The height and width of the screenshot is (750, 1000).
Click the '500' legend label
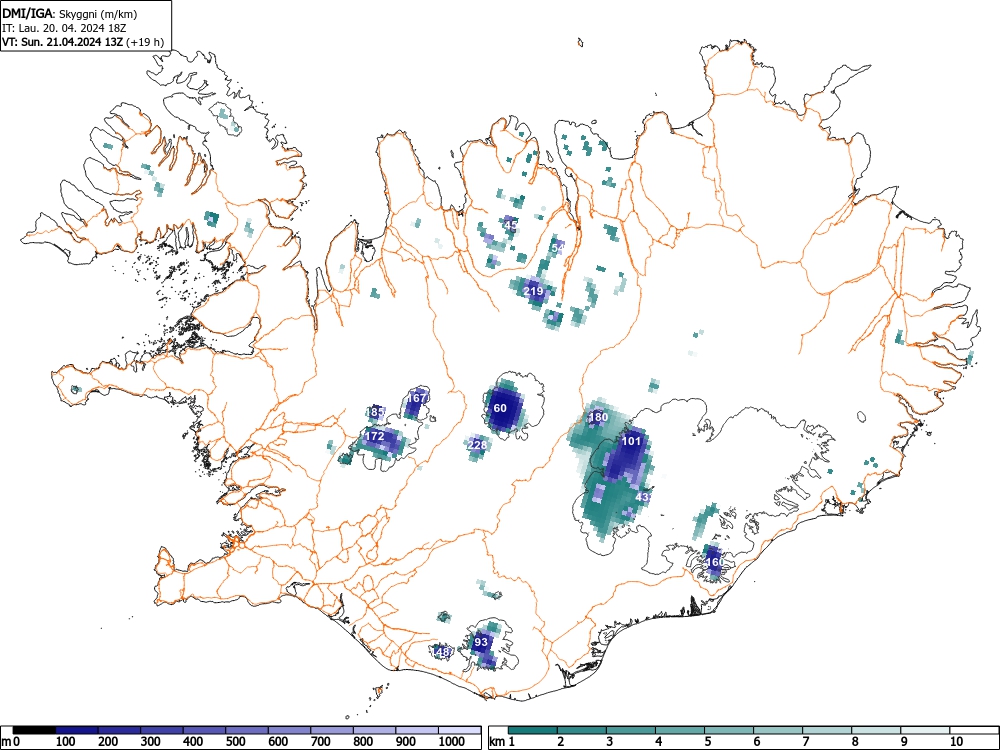236,742
